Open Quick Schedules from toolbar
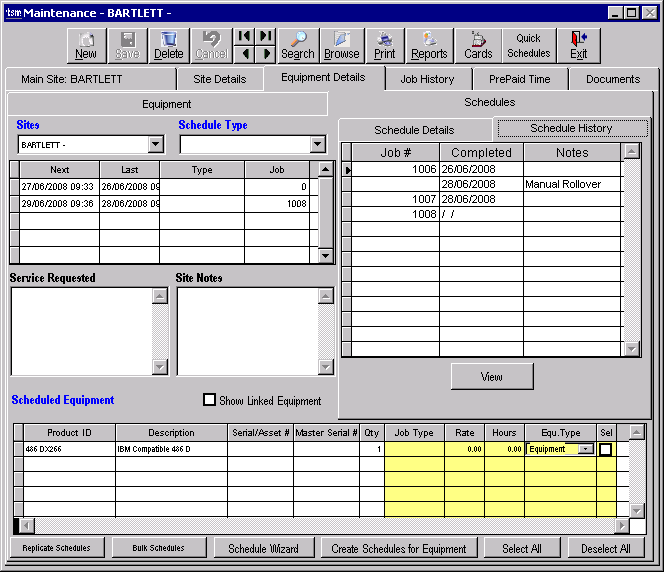The width and height of the screenshot is (664, 572). (528, 45)
